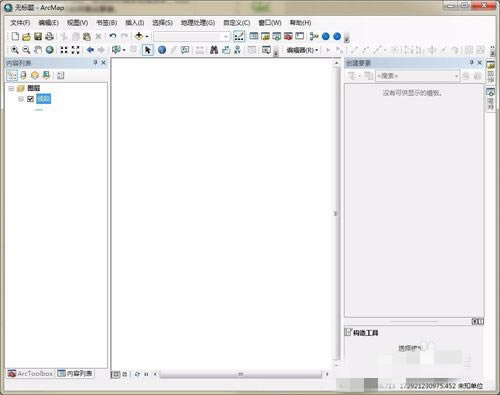Switch to the ArcToolbox tab

point(30,374)
